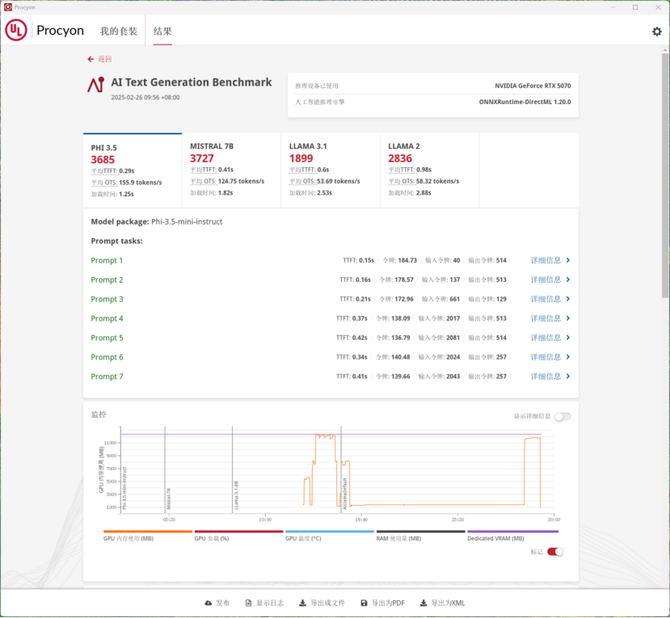
Task: Click the vertical scrollbar on the right
Action: point(665,200)
